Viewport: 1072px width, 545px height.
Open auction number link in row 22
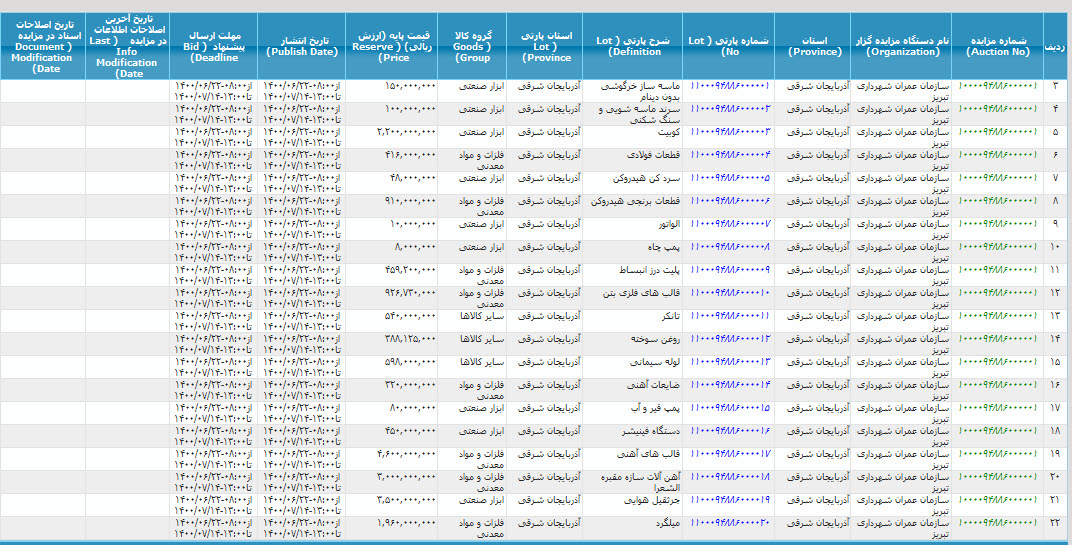[996, 522]
